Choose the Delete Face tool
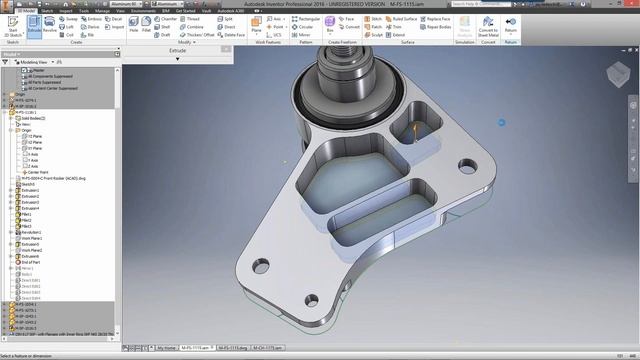640x360 pixels. click(x=231, y=35)
